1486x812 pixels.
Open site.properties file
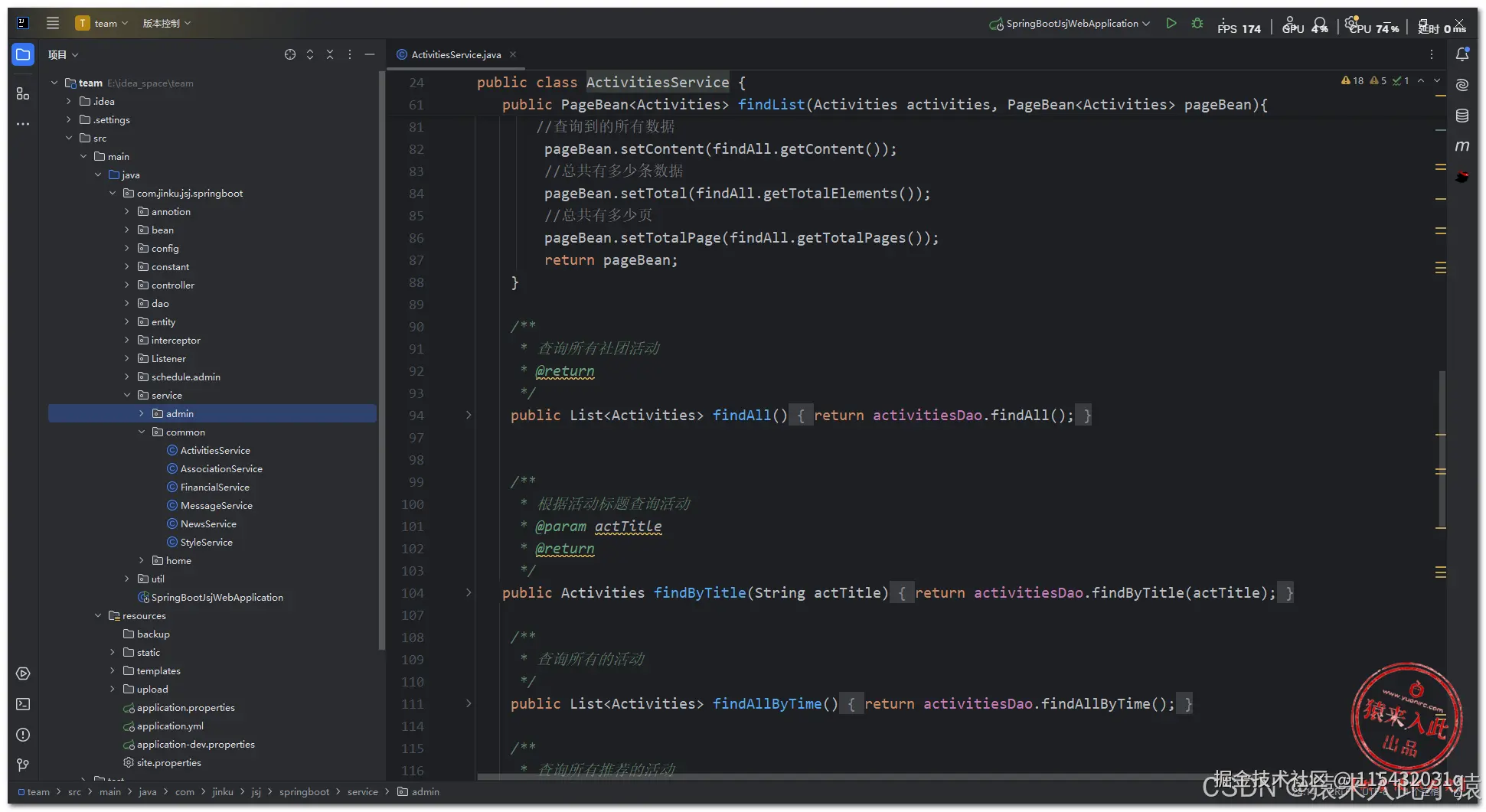168,762
